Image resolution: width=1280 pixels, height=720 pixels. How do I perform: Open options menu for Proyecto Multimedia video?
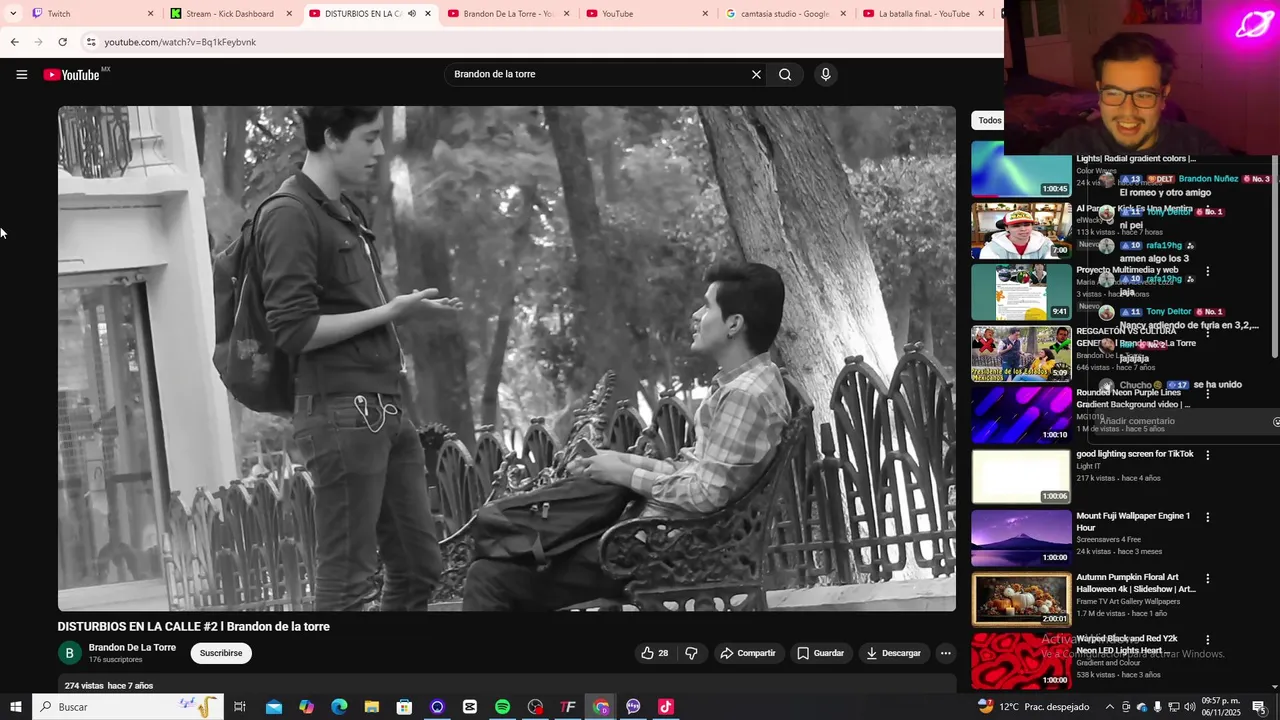[x=1208, y=271]
